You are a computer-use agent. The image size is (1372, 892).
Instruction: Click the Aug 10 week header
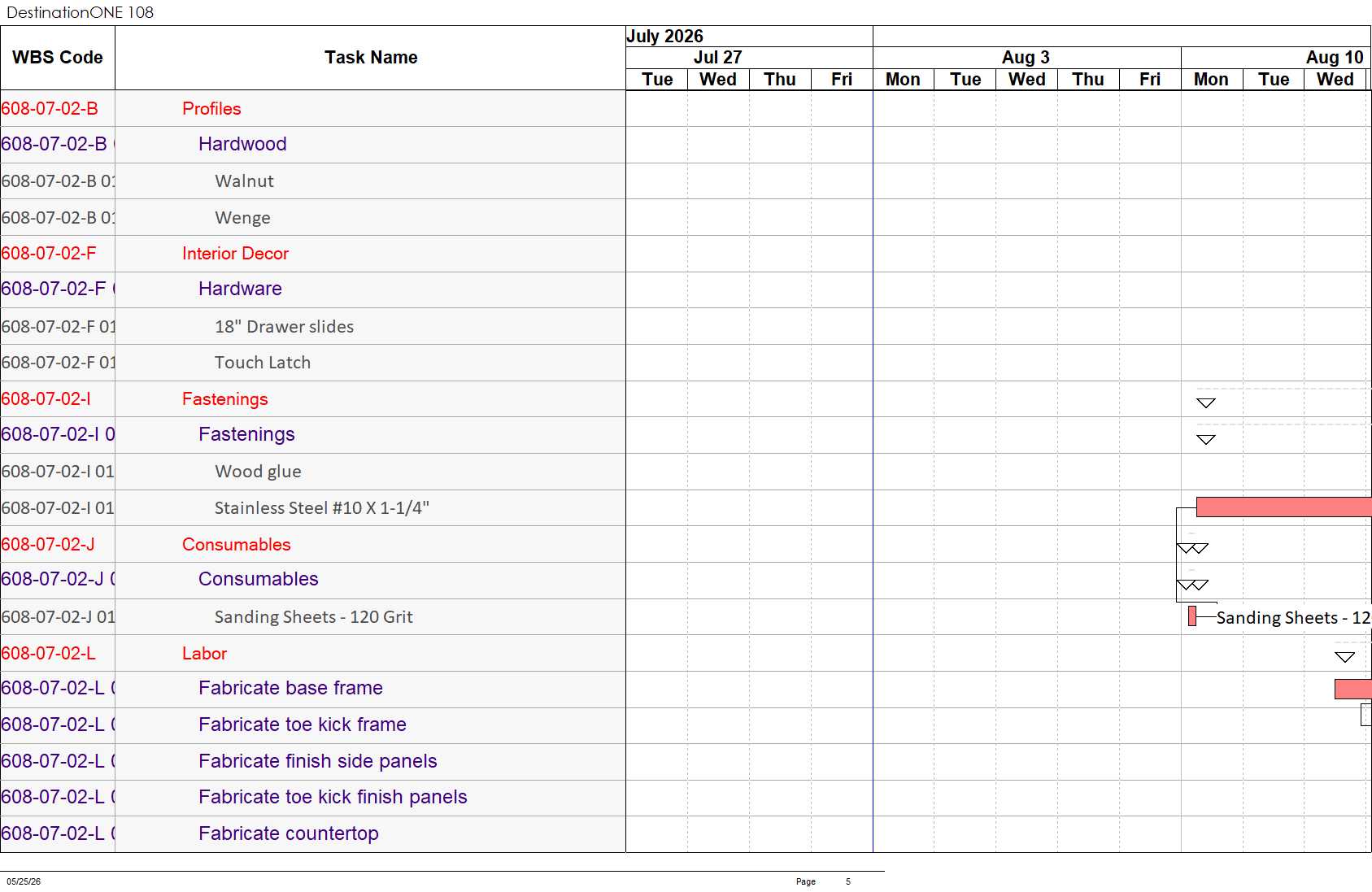pos(1335,58)
